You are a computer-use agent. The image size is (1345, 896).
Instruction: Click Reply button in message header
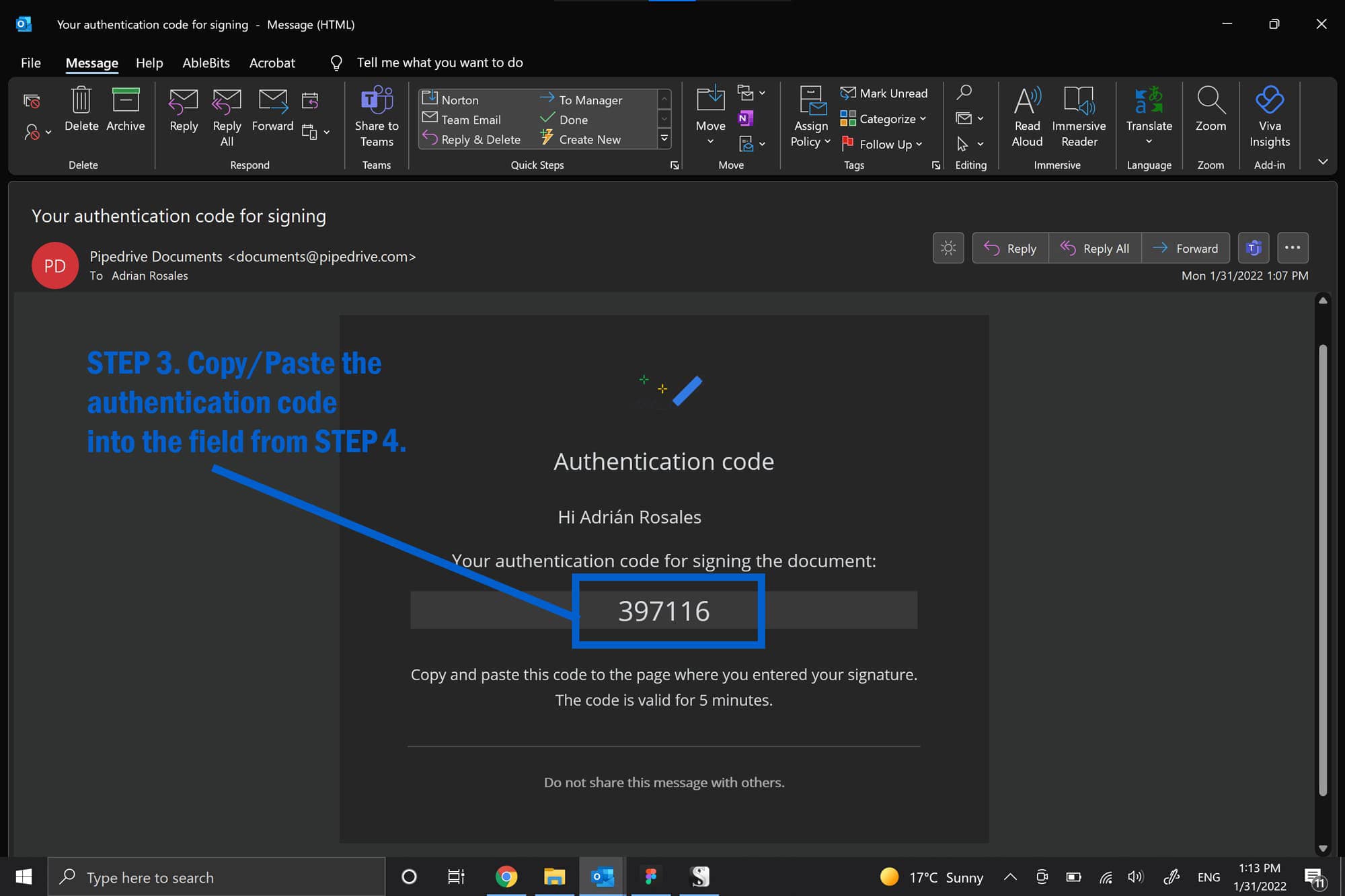tap(1010, 248)
